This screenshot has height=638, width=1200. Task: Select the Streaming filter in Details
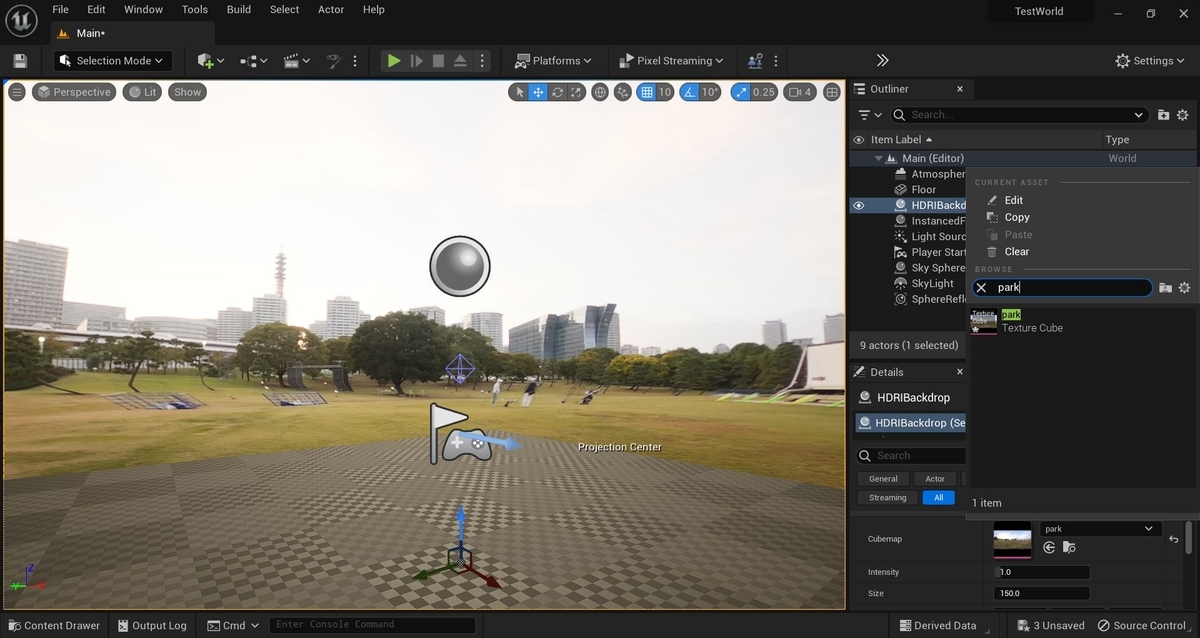(x=887, y=498)
